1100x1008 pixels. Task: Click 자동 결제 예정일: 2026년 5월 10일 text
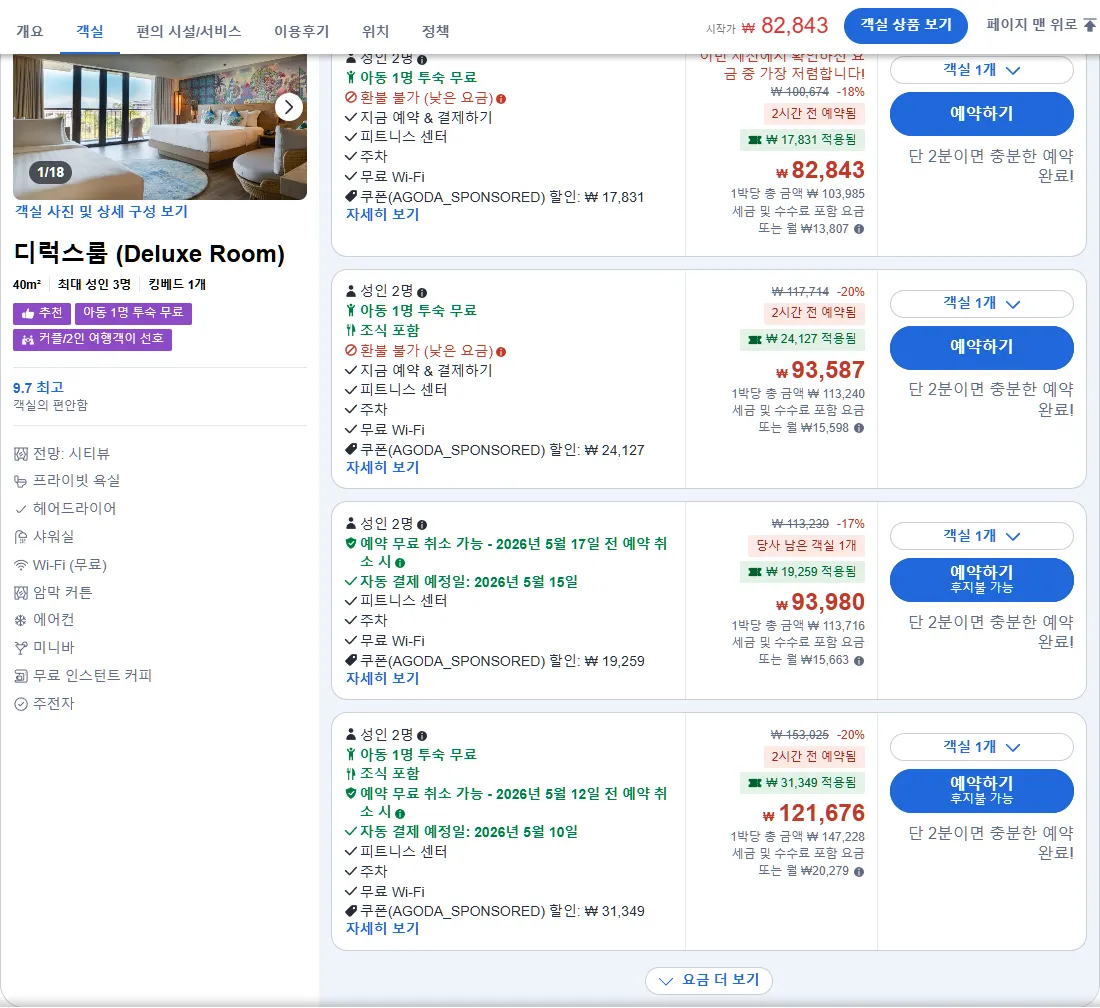469,832
